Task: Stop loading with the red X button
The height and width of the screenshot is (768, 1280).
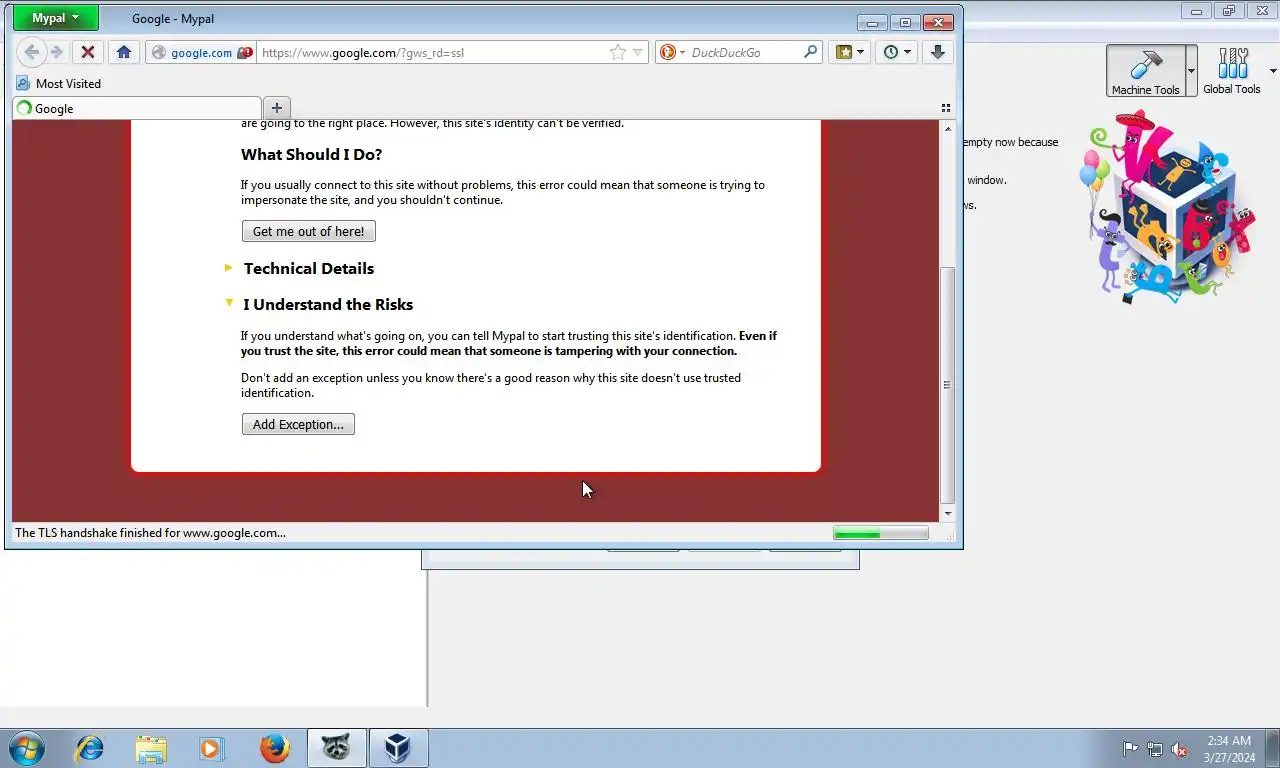Action: 88,52
